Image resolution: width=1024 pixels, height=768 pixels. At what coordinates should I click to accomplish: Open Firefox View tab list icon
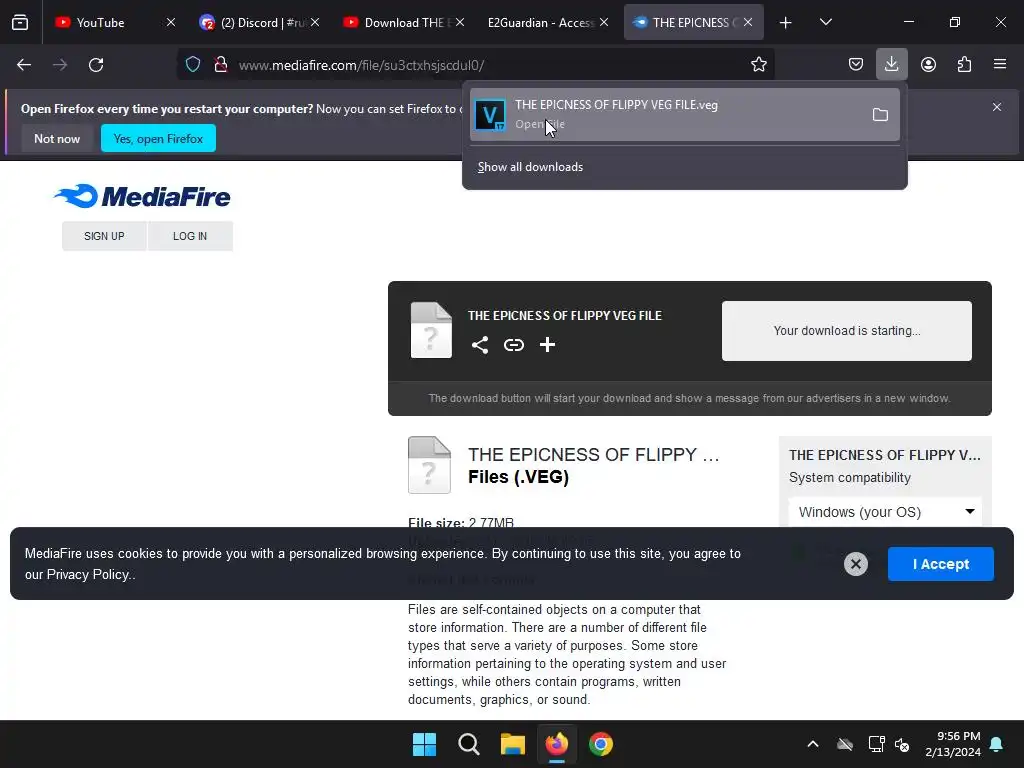(20, 22)
